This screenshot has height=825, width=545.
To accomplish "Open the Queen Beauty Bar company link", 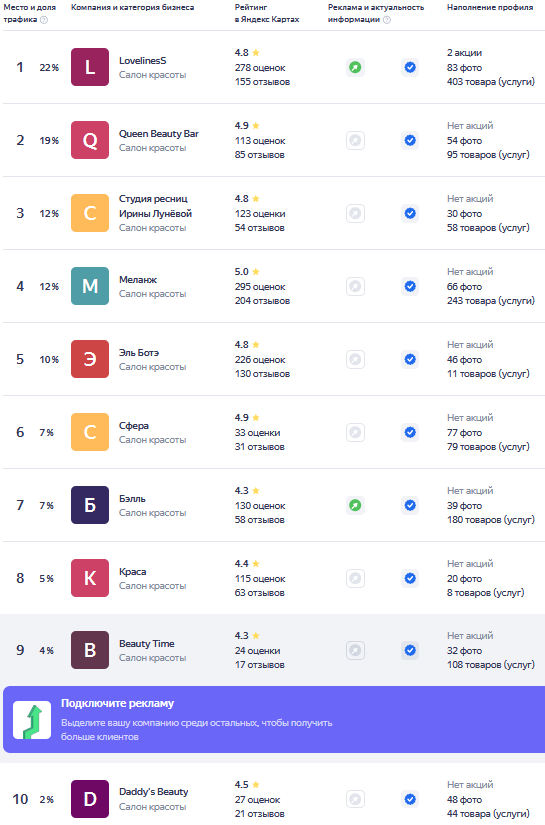I will click(x=159, y=134).
